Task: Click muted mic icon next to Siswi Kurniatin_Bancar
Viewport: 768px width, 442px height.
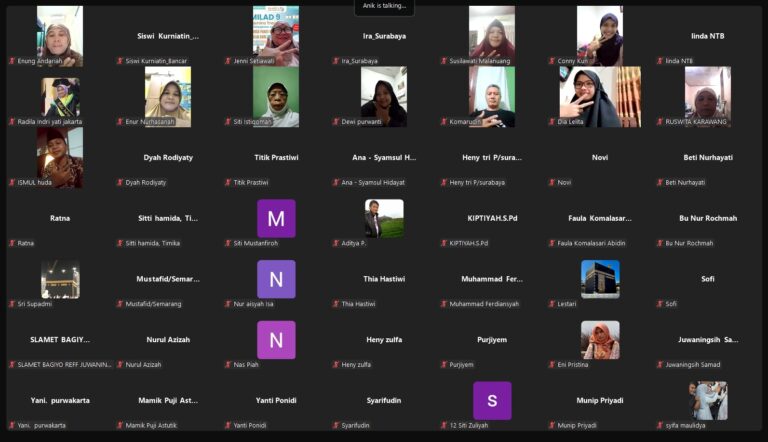Action: point(120,61)
